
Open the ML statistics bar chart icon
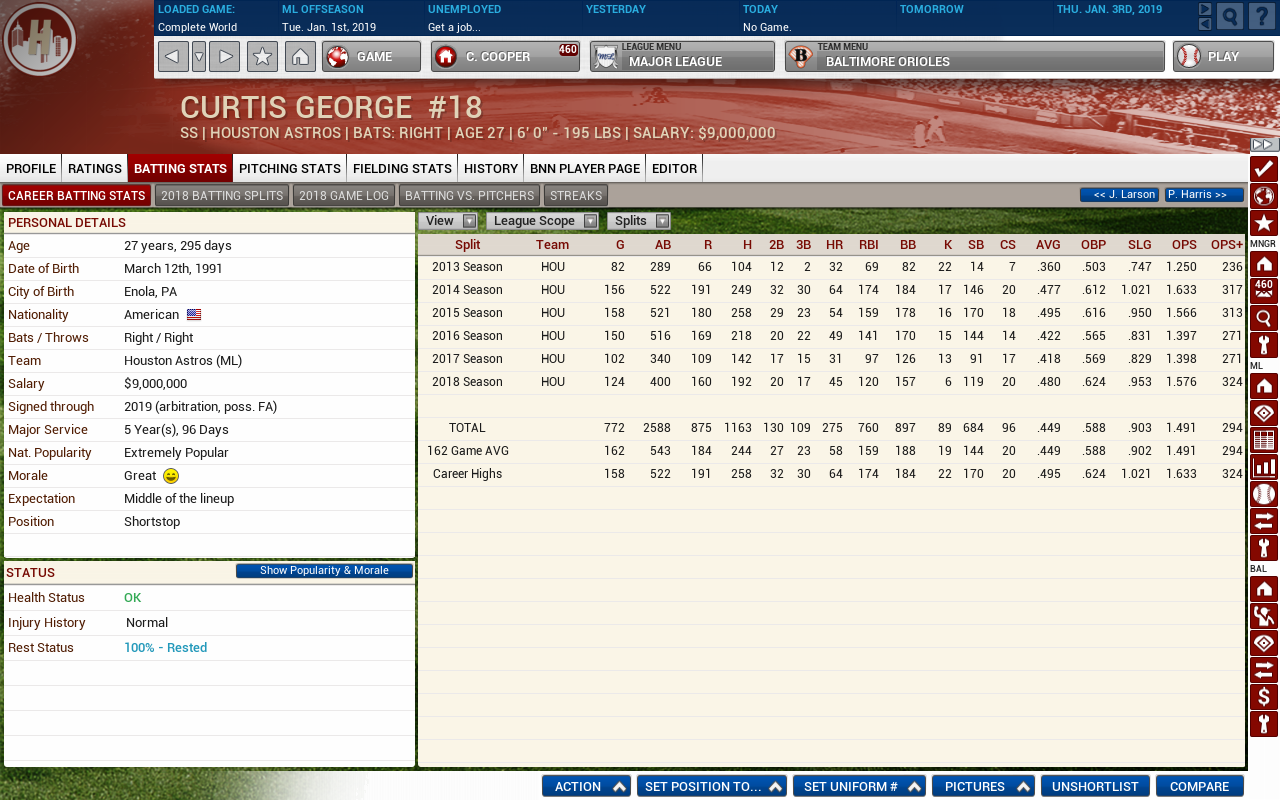[x=1264, y=467]
